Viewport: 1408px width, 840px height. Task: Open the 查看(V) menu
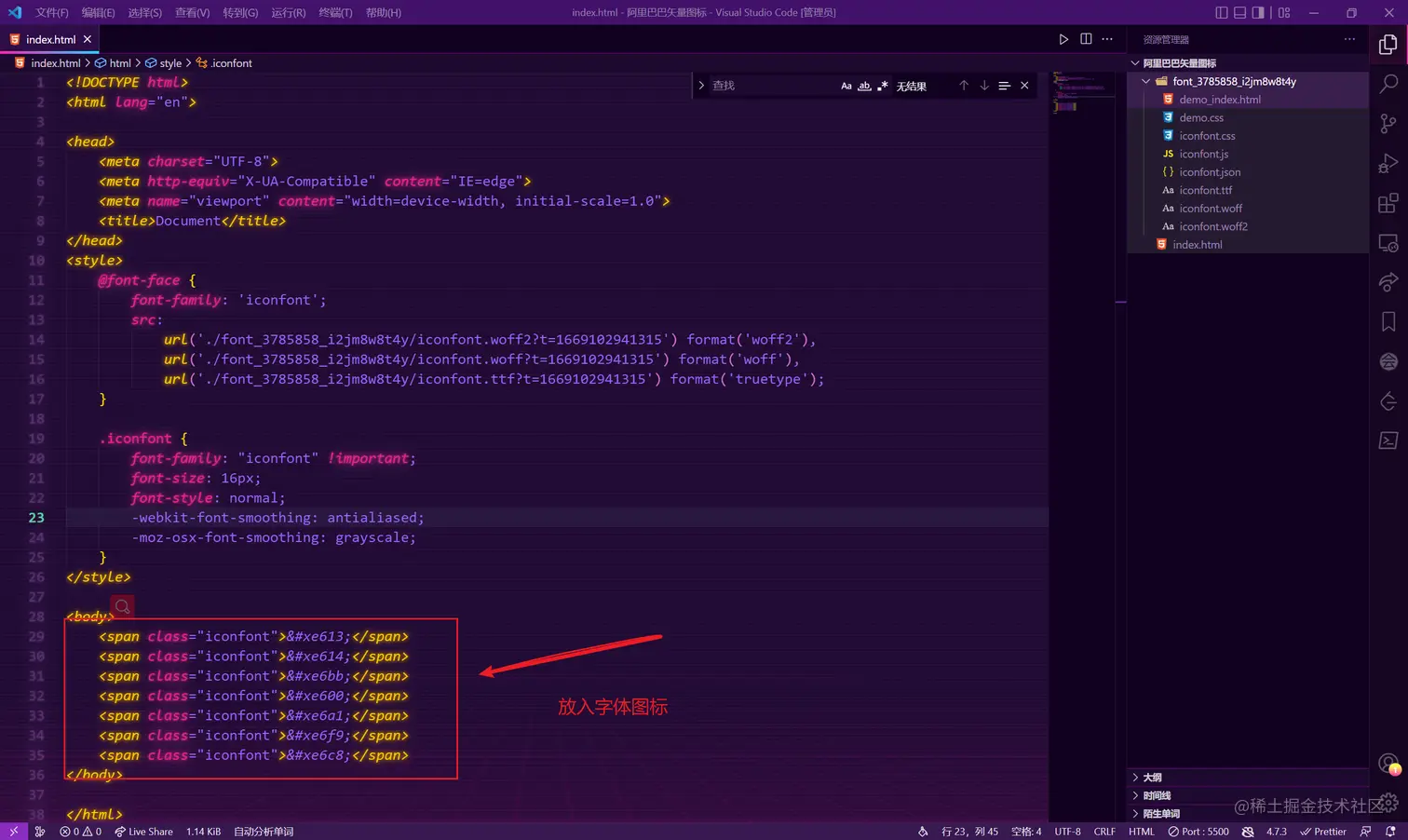pos(192,12)
